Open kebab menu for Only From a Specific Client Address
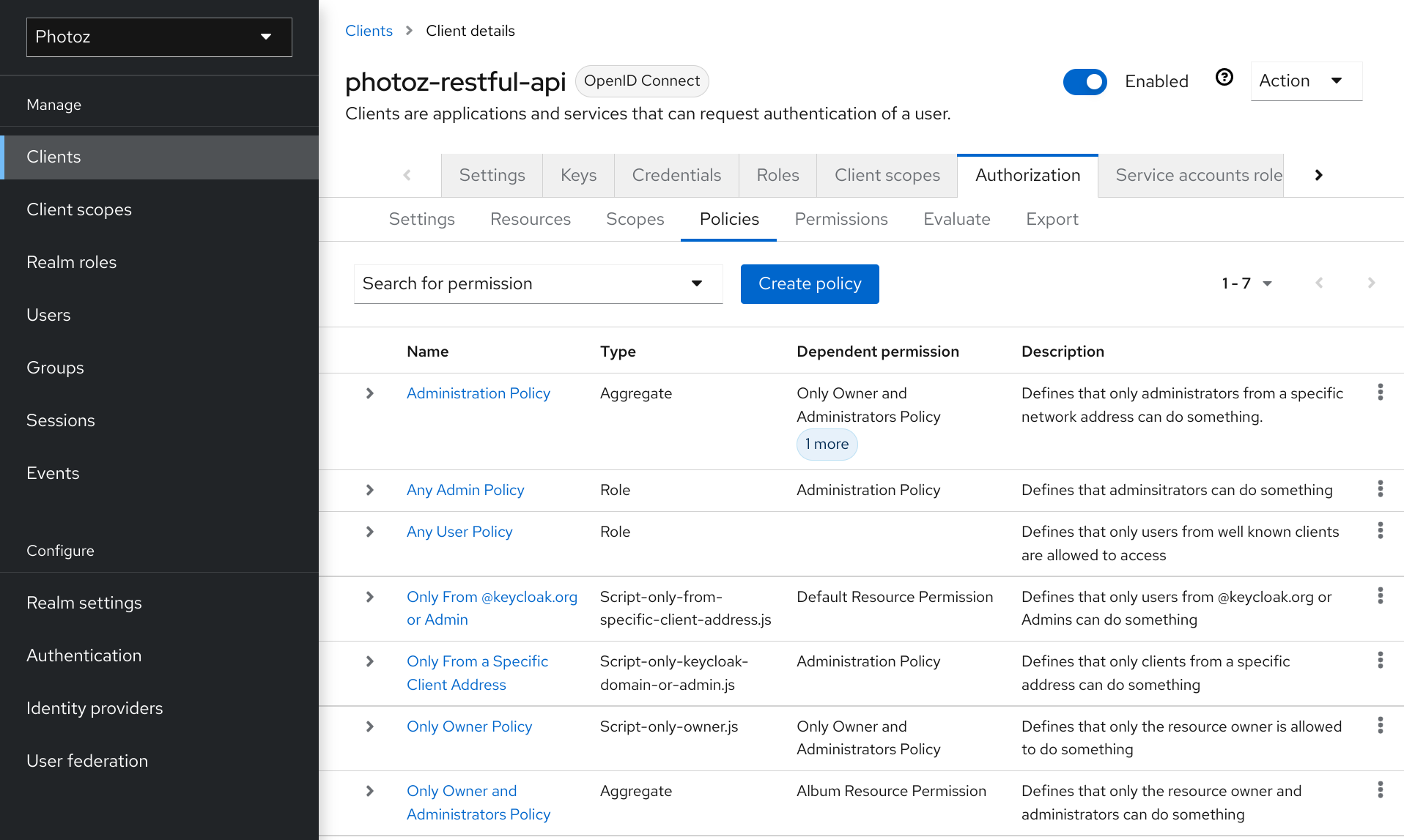The image size is (1404, 840). 1380,661
